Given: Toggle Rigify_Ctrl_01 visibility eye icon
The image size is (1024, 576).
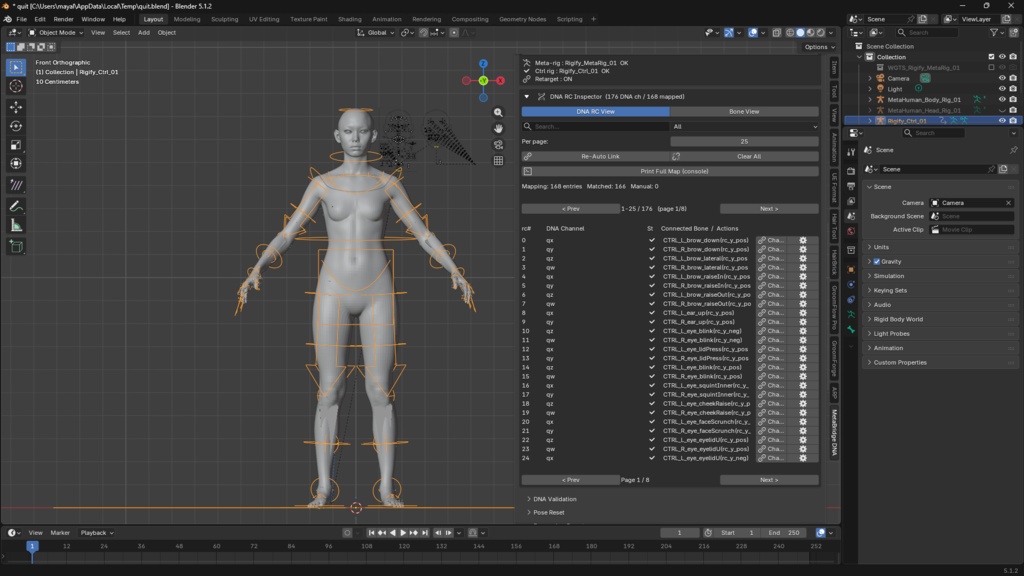Looking at the screenshot, I should (1002, 121).
